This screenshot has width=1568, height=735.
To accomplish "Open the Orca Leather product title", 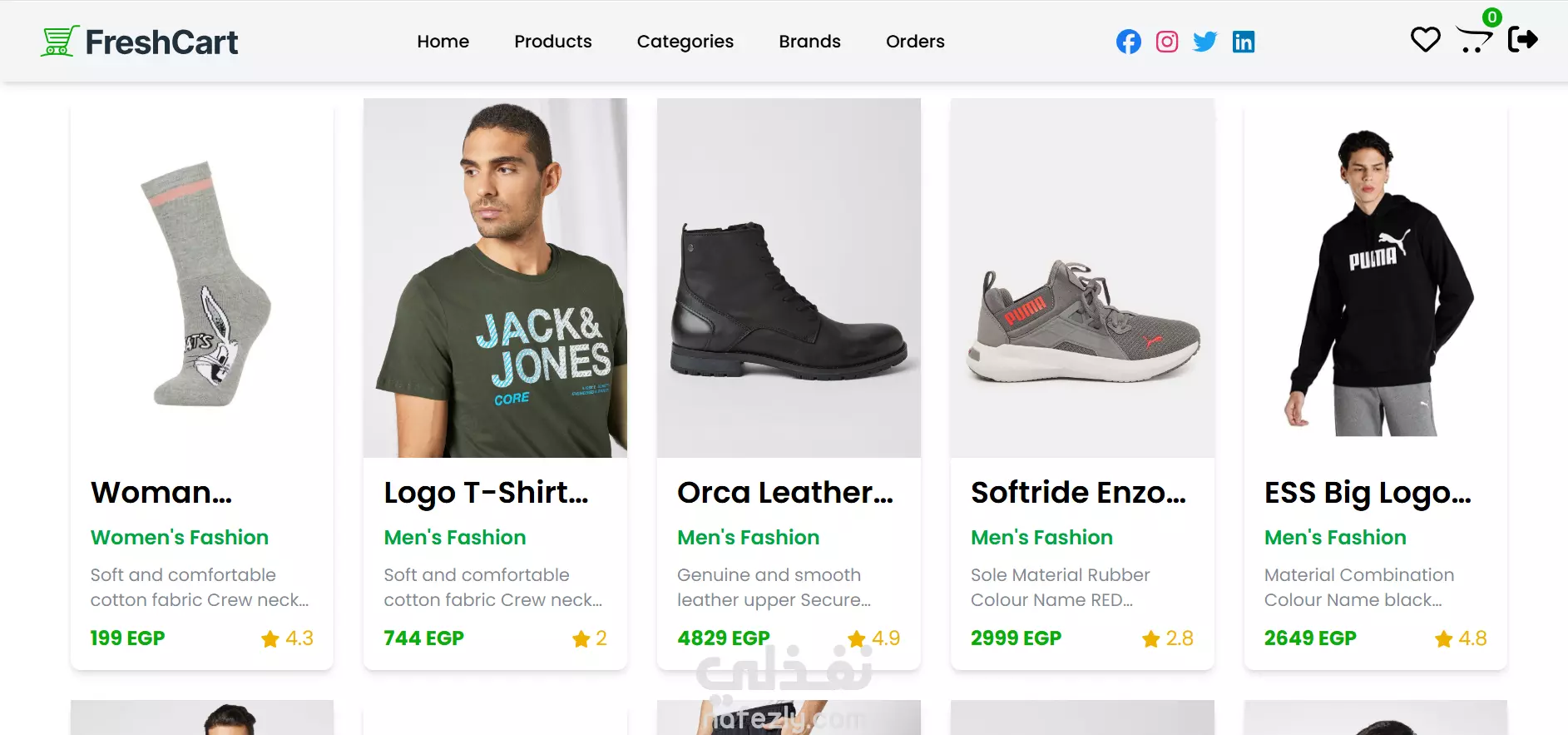I will [785, 493].
